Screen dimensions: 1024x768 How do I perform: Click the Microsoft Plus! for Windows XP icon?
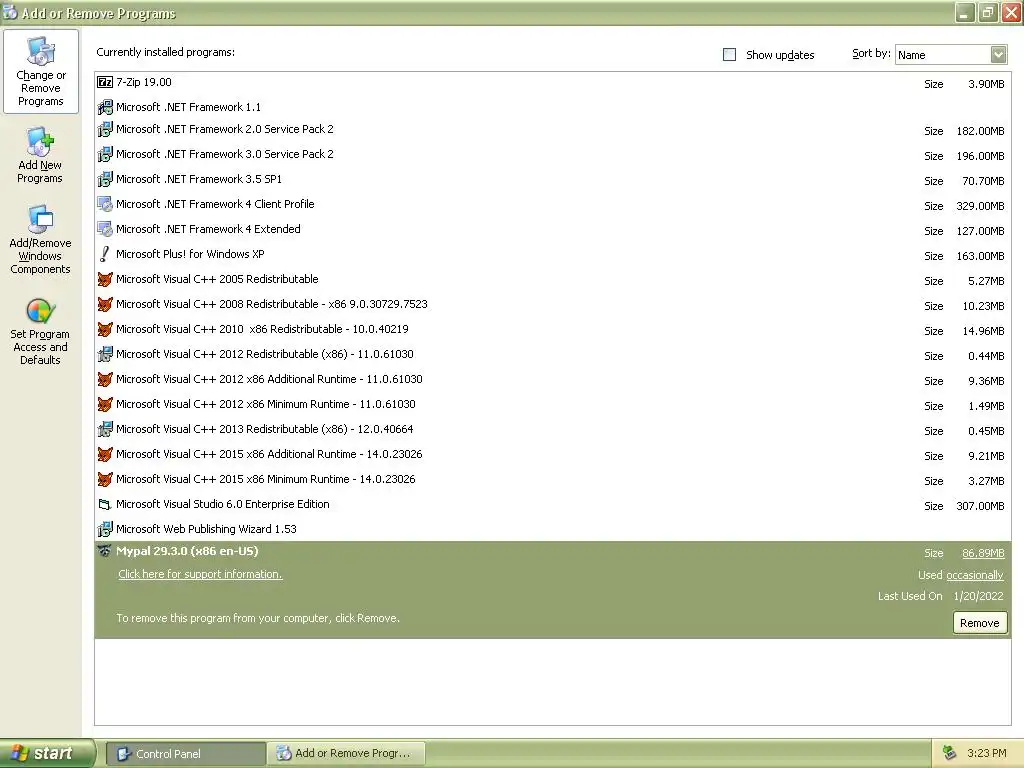click(x=104, y=254)
